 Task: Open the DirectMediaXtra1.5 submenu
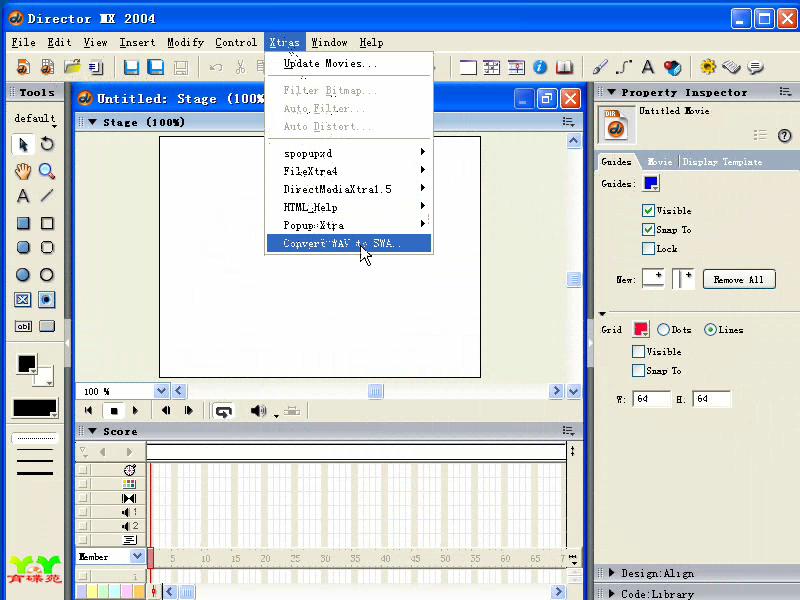(x=349, y=189)
